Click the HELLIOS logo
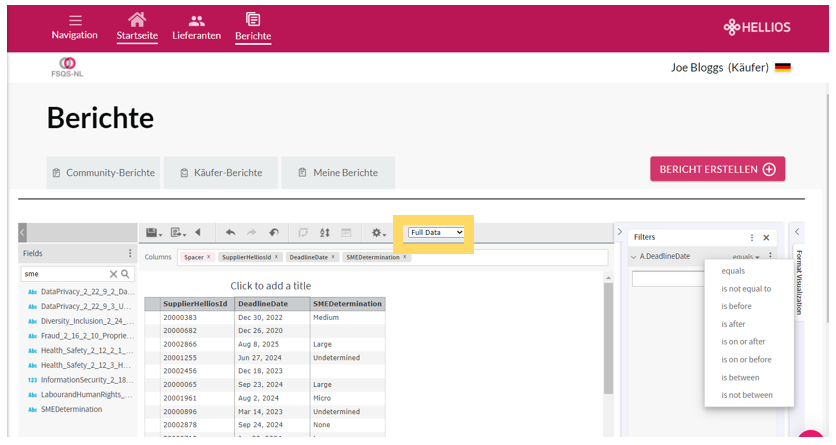 click(757, 27)
